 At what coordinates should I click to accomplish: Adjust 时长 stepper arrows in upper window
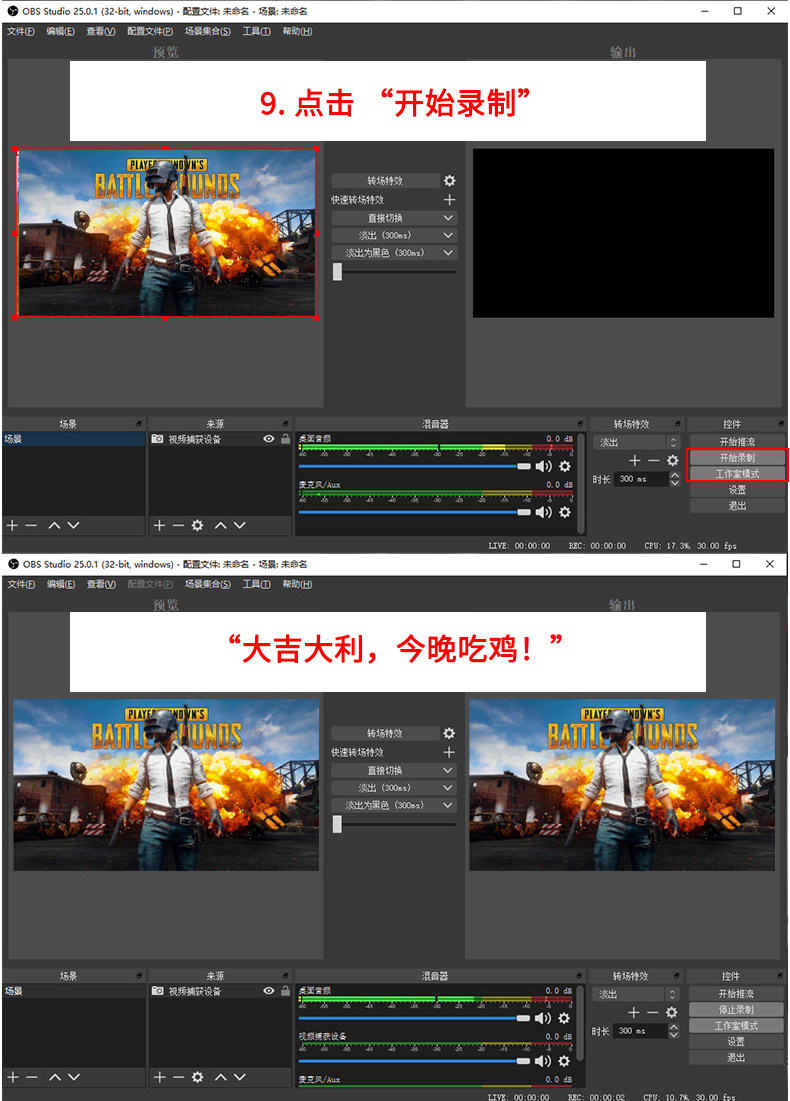click(675, 479)
